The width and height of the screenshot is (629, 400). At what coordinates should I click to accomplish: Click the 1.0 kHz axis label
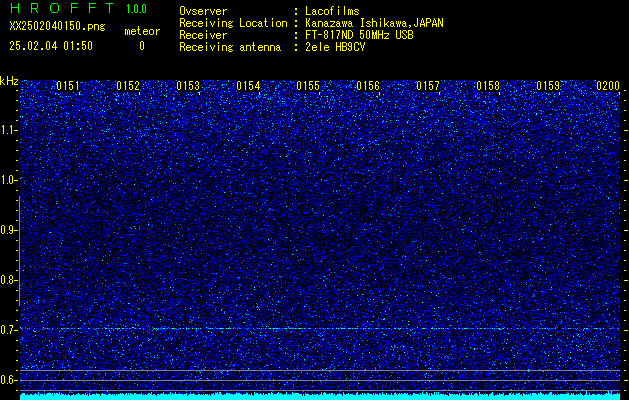[8, 180]
